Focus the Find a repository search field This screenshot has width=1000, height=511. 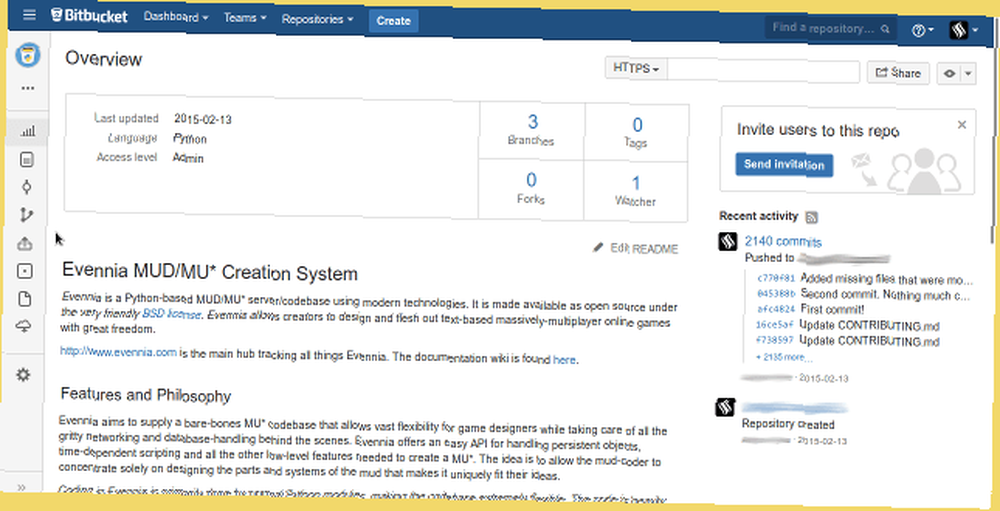831,28
